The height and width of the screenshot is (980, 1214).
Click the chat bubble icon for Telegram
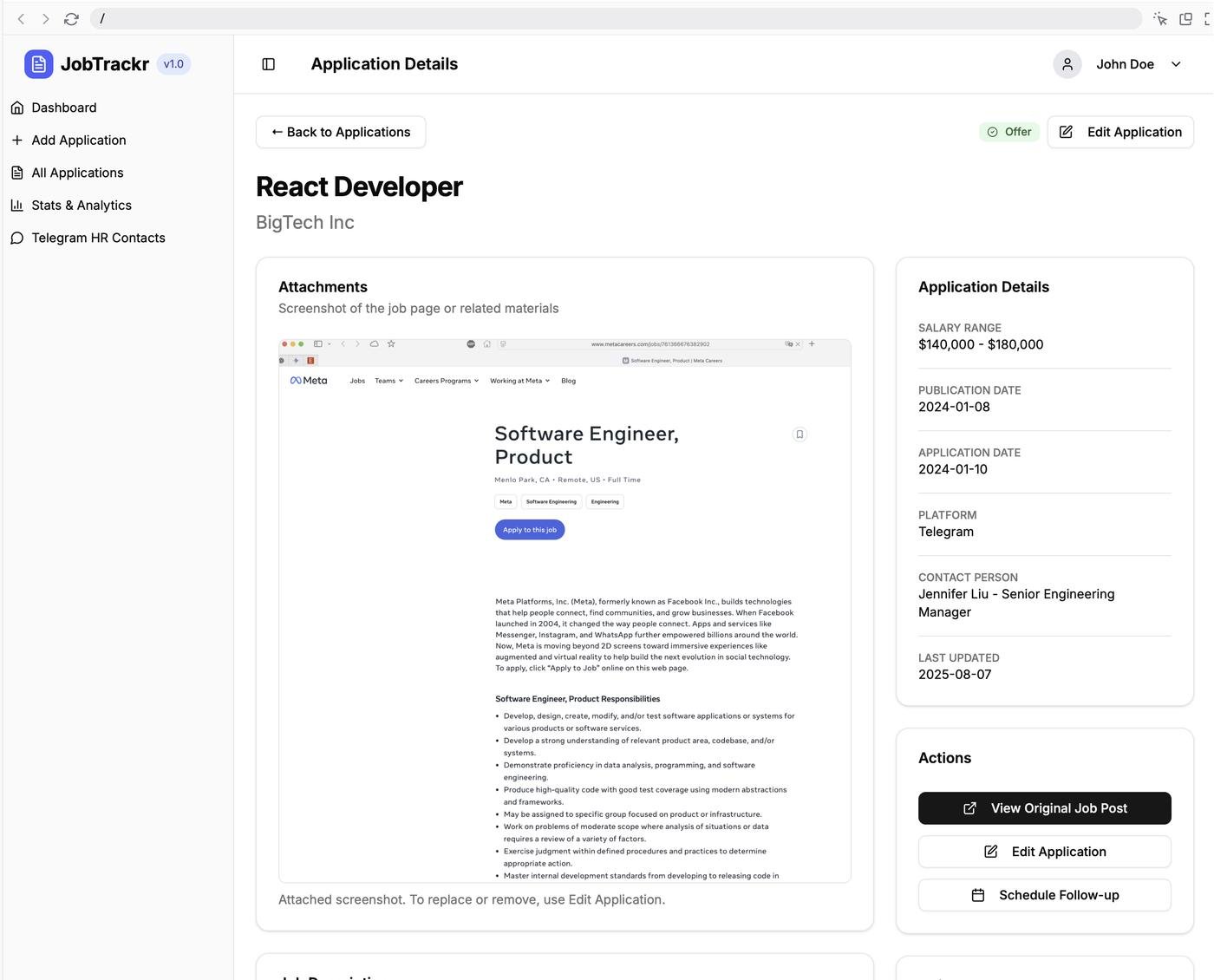[17, 238]
